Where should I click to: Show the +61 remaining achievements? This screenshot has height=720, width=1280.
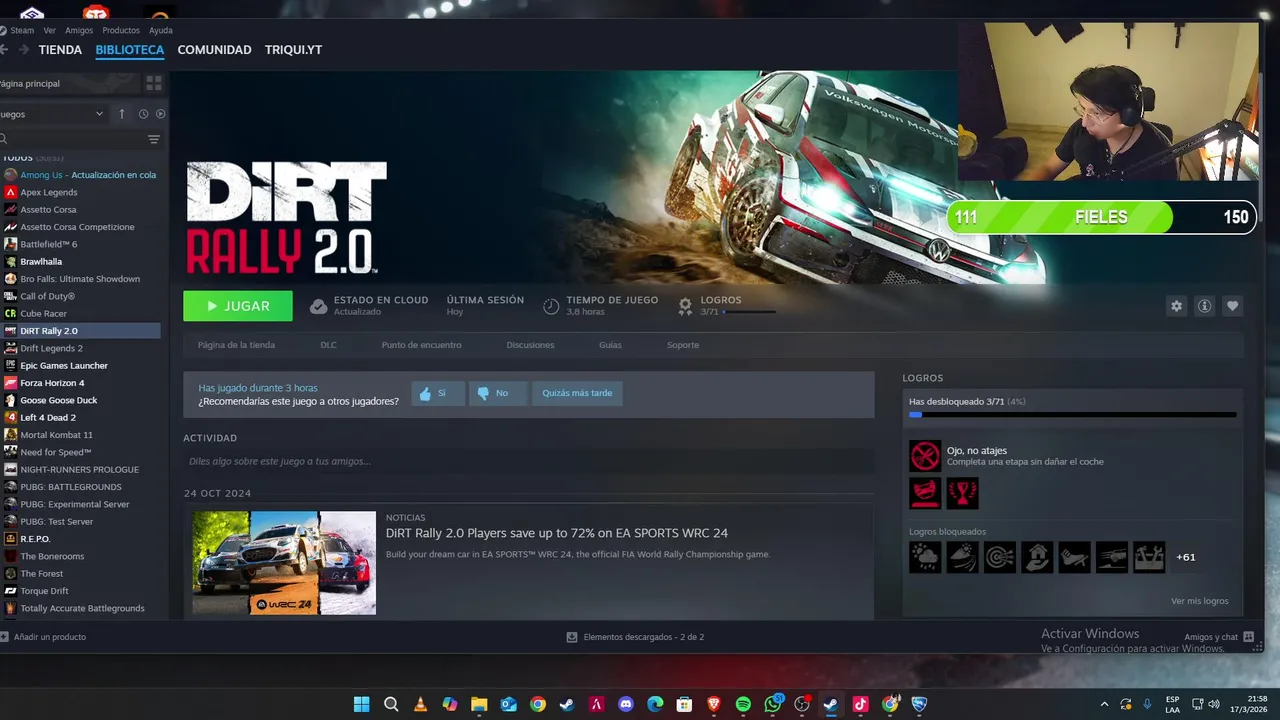(1186, 557)
